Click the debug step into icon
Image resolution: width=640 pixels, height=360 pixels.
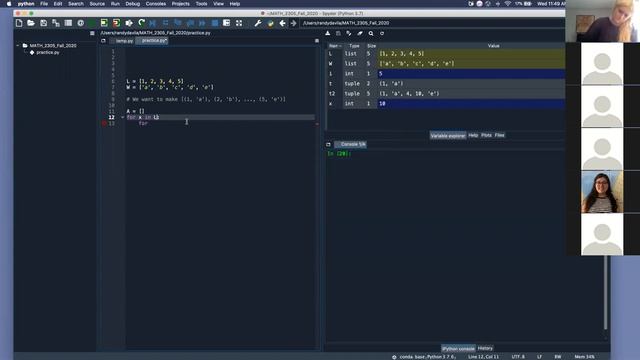coord(178,23)
